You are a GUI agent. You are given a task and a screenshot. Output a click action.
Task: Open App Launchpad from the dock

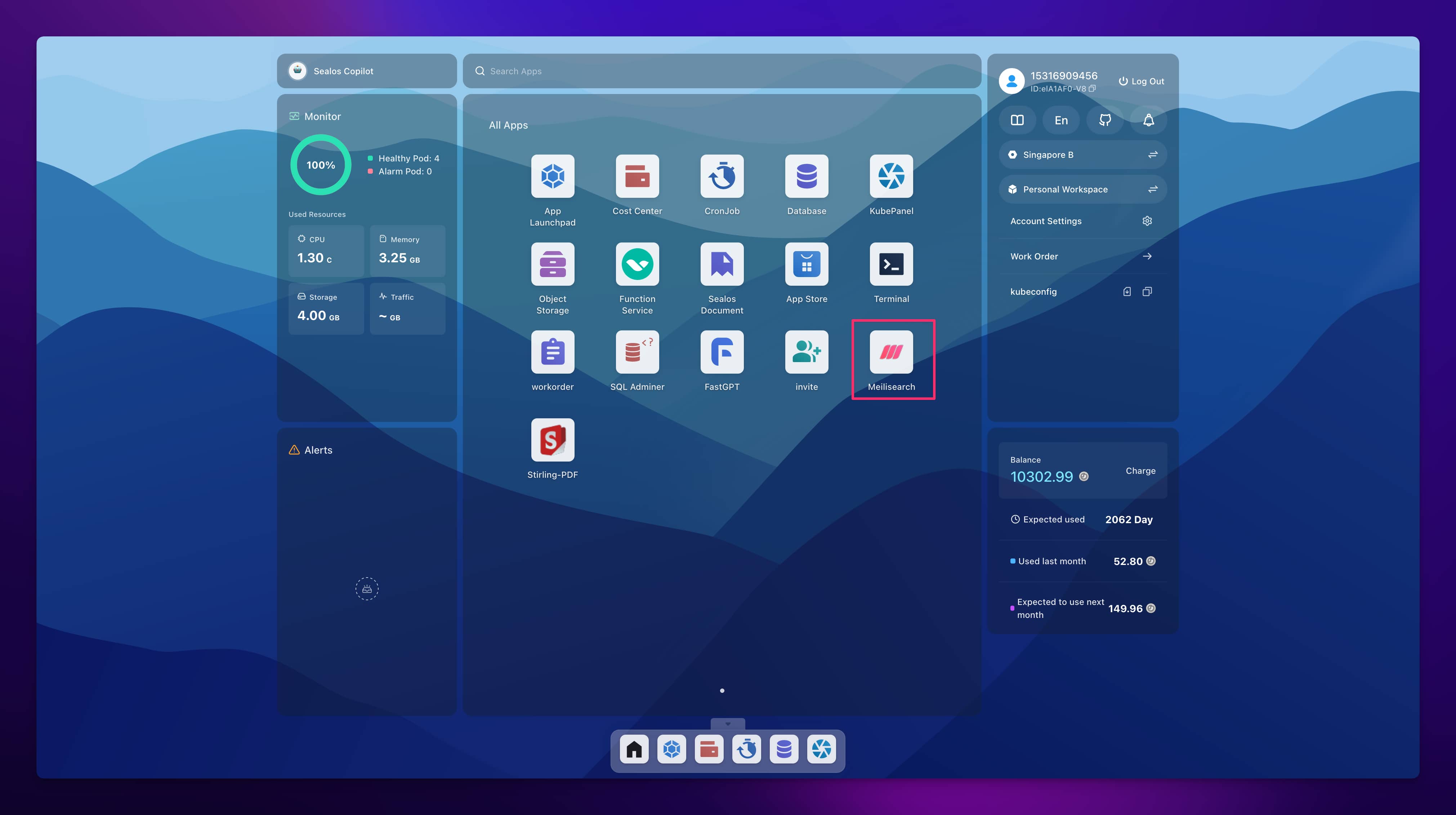click(x=671, y=749)
